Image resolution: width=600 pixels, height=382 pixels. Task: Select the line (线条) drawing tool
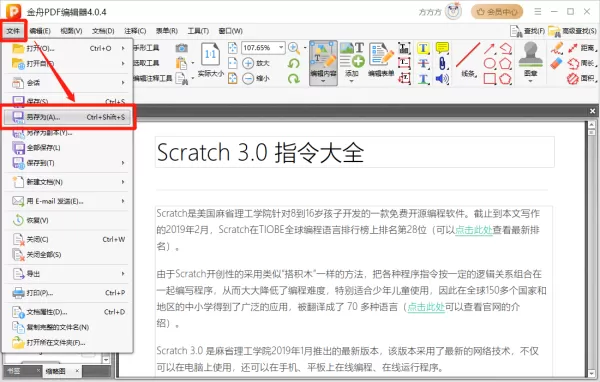tap(468, 60)
